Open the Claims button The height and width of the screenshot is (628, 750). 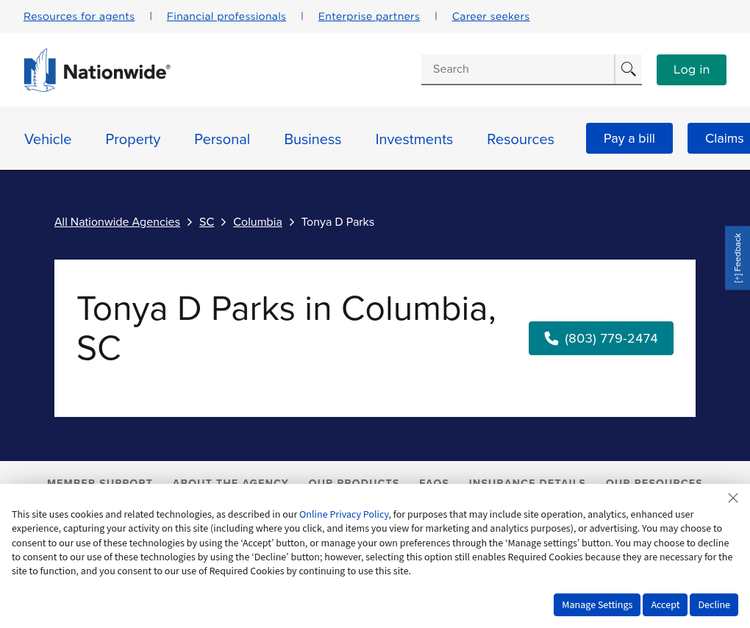tap(722, 138)
